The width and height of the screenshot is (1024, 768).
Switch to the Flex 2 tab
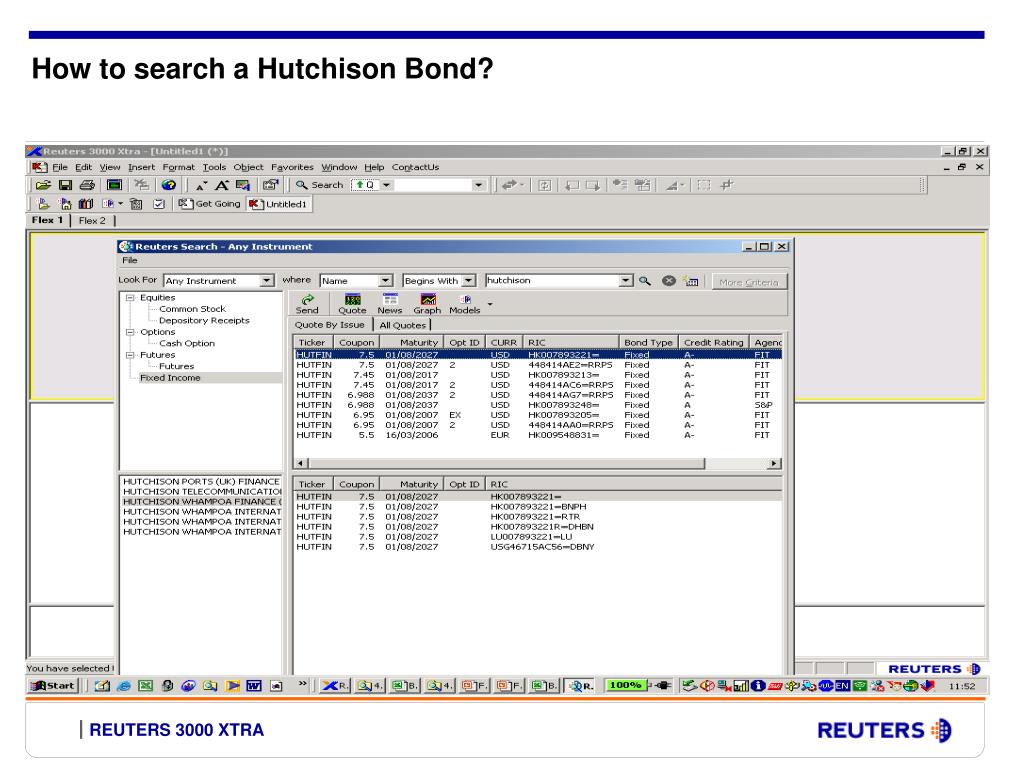click(x=92, y=221)
